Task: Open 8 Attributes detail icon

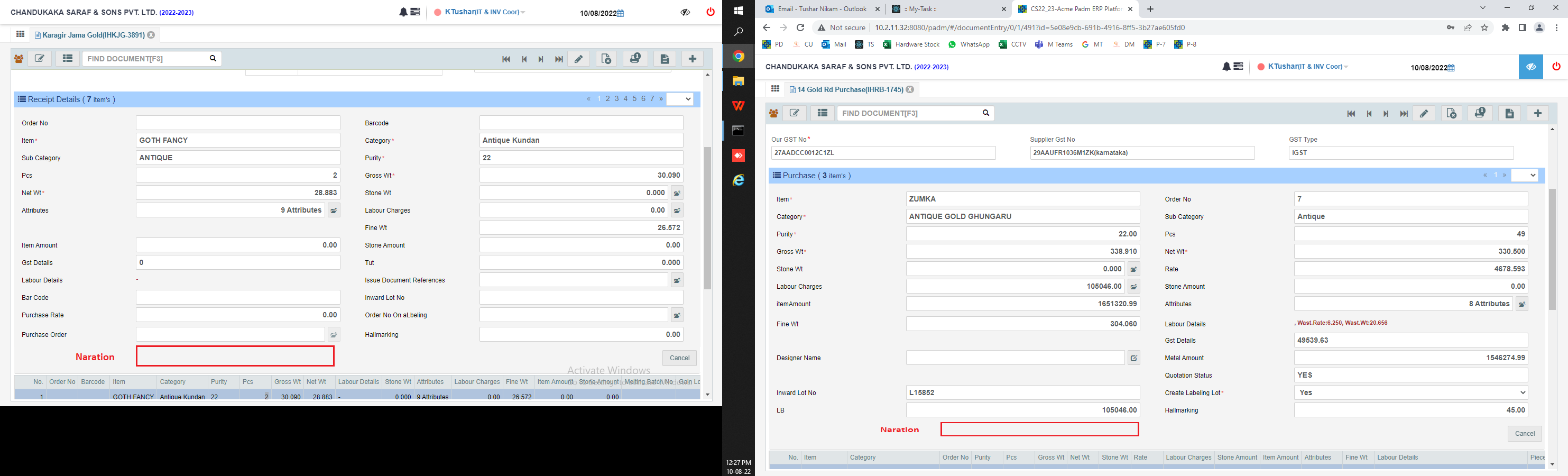Action: coord(1521,304)
